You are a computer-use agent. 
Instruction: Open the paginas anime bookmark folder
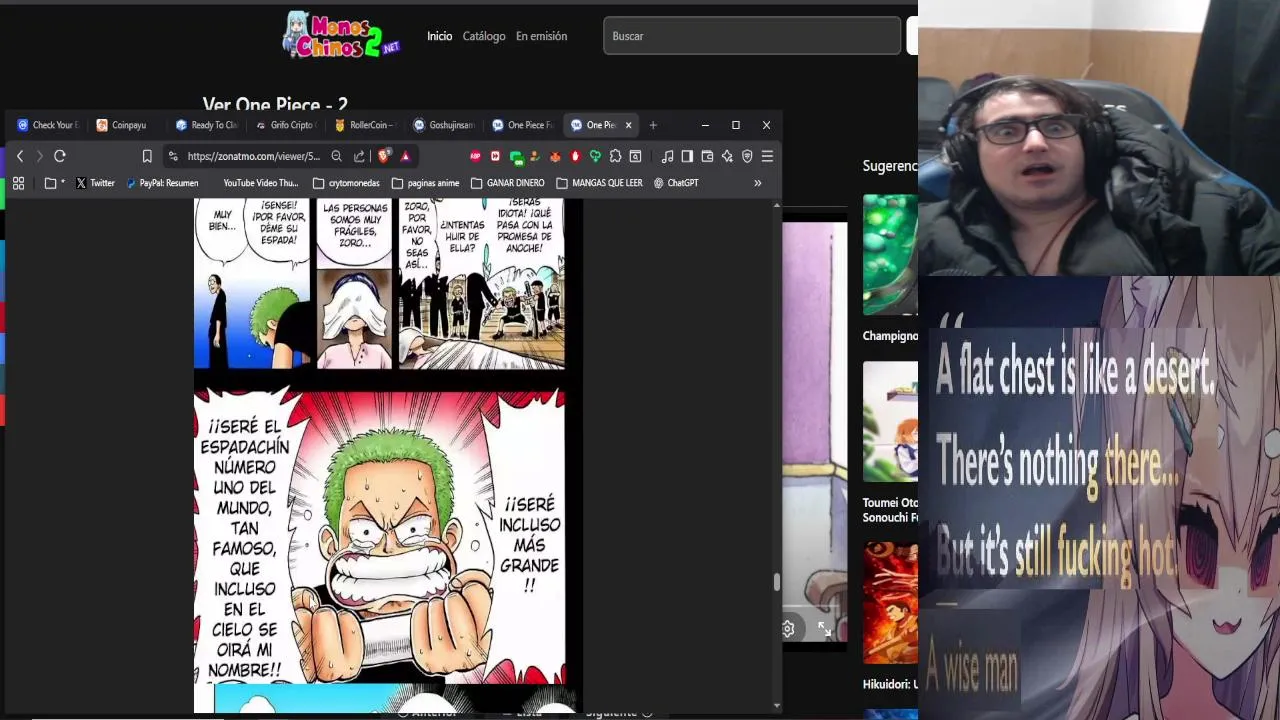425,183
